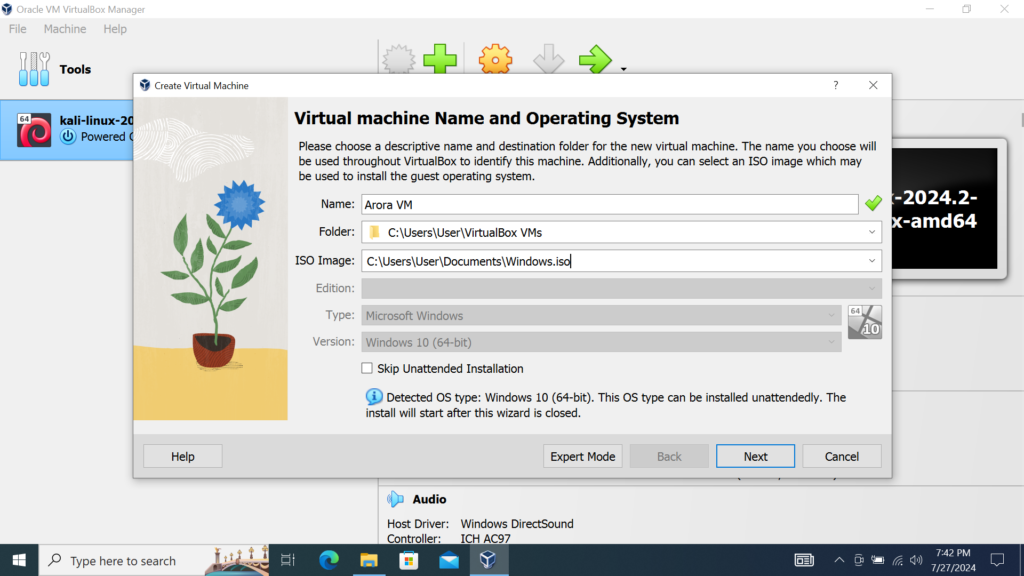Click Next to continue the wizard

(x=756, y=456)
